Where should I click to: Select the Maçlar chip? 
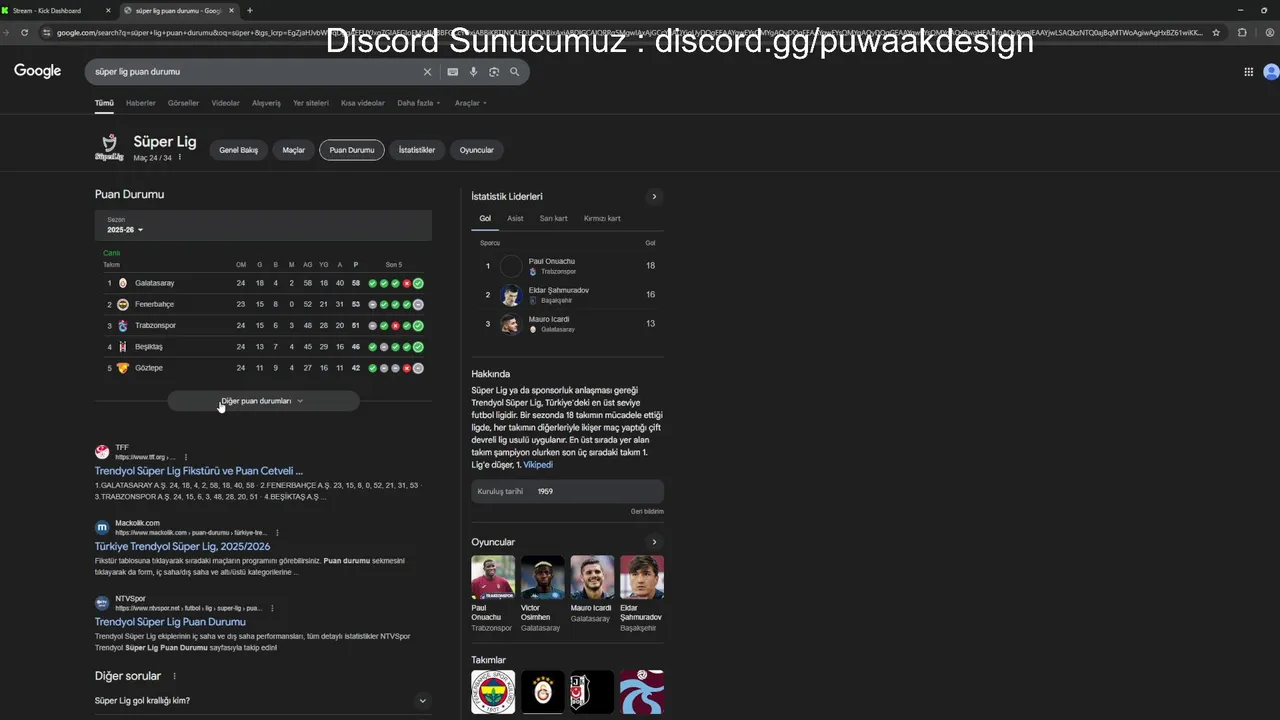[294, 150]
